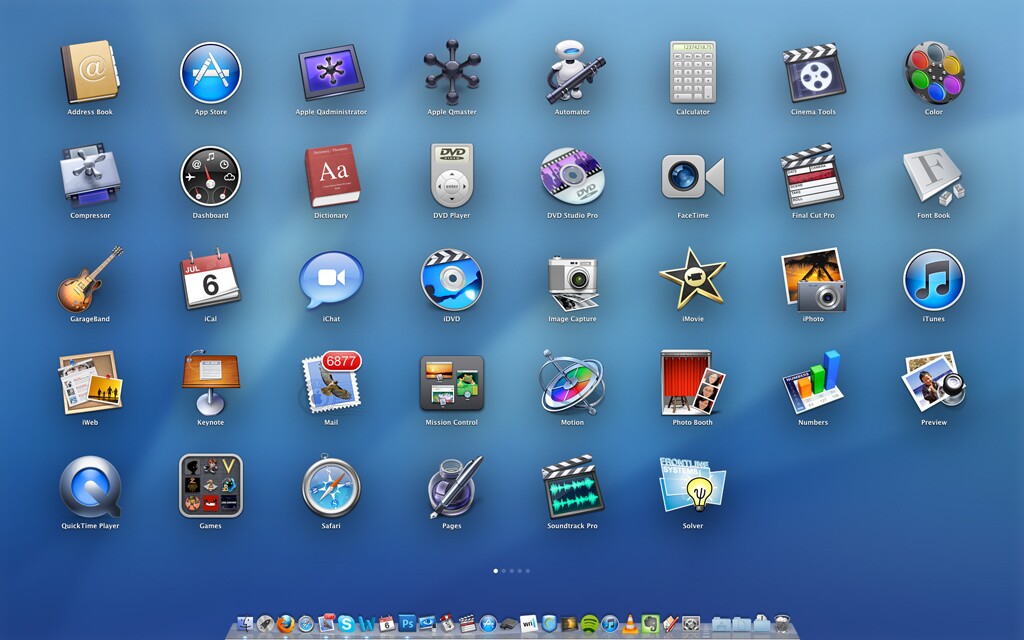Open DVD Player

pyautogui.click(x=451, y=175)
